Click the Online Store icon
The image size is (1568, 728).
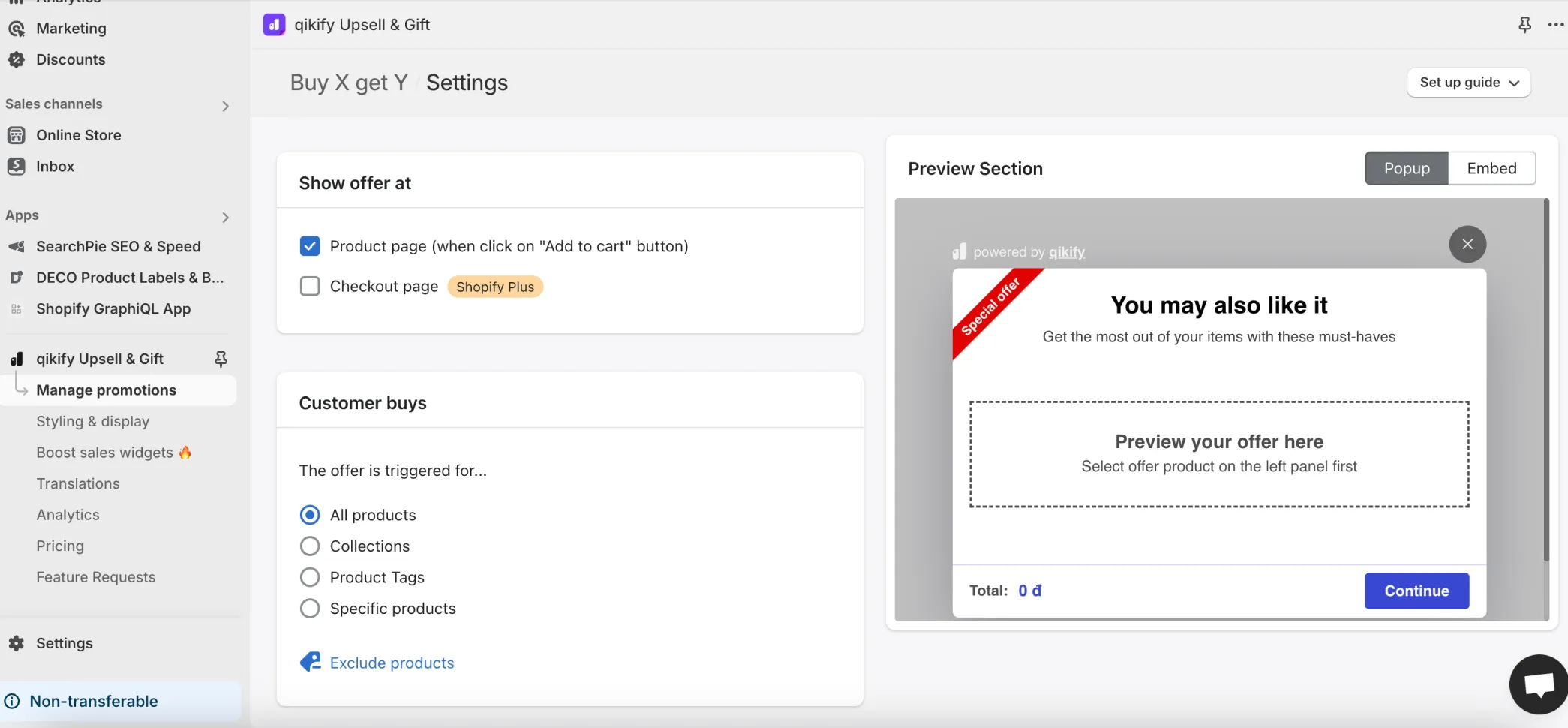(17, 135)
